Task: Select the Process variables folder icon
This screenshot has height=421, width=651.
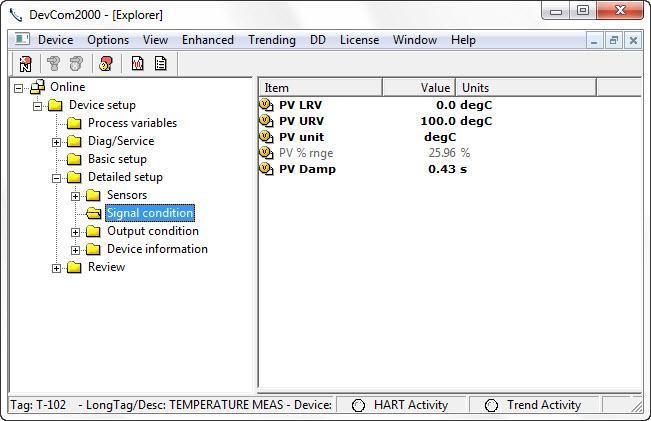Action: [x=74, y=123]
